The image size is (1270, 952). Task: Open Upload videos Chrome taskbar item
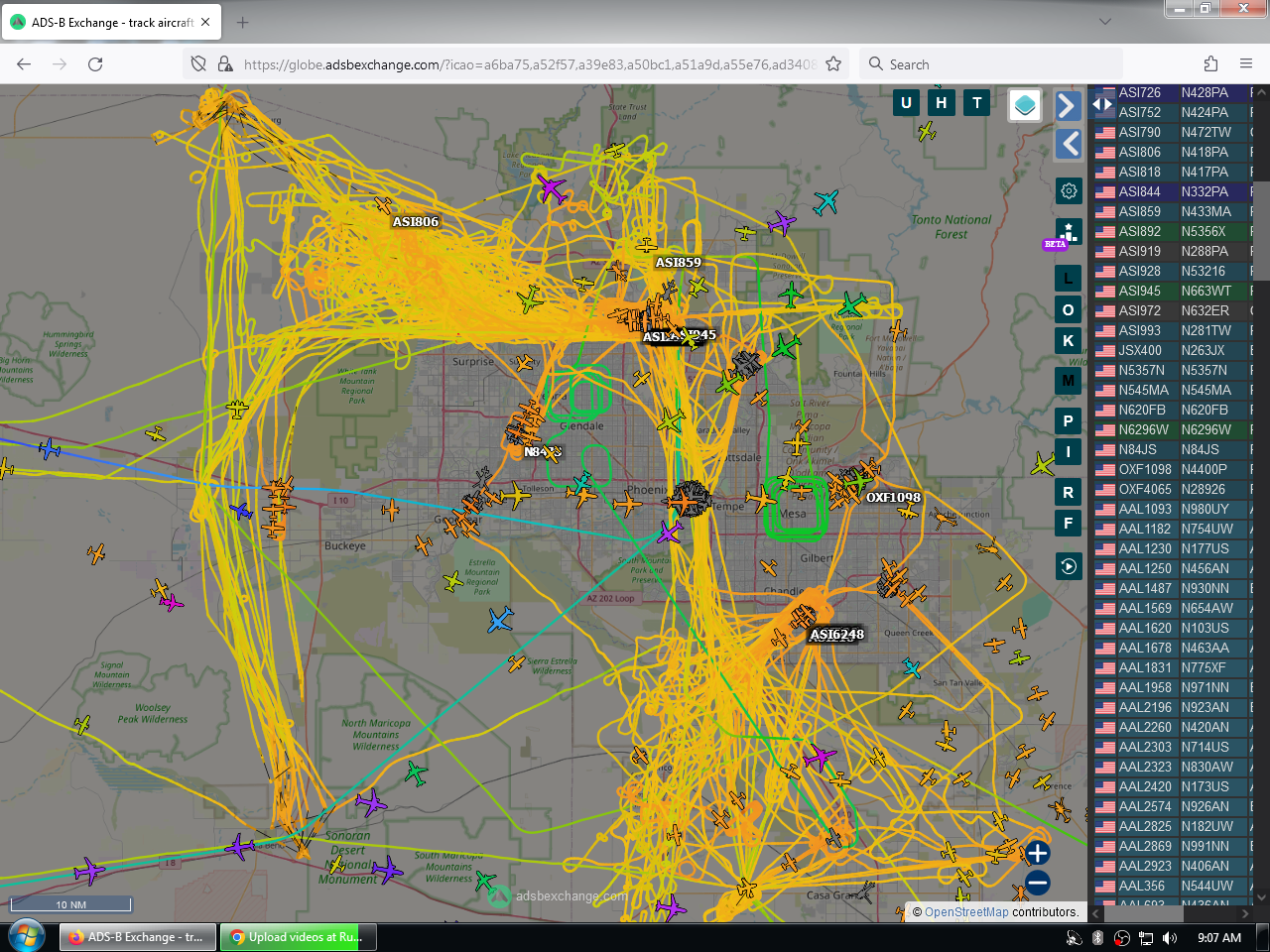pyautogui.click(x=298, y=937)
